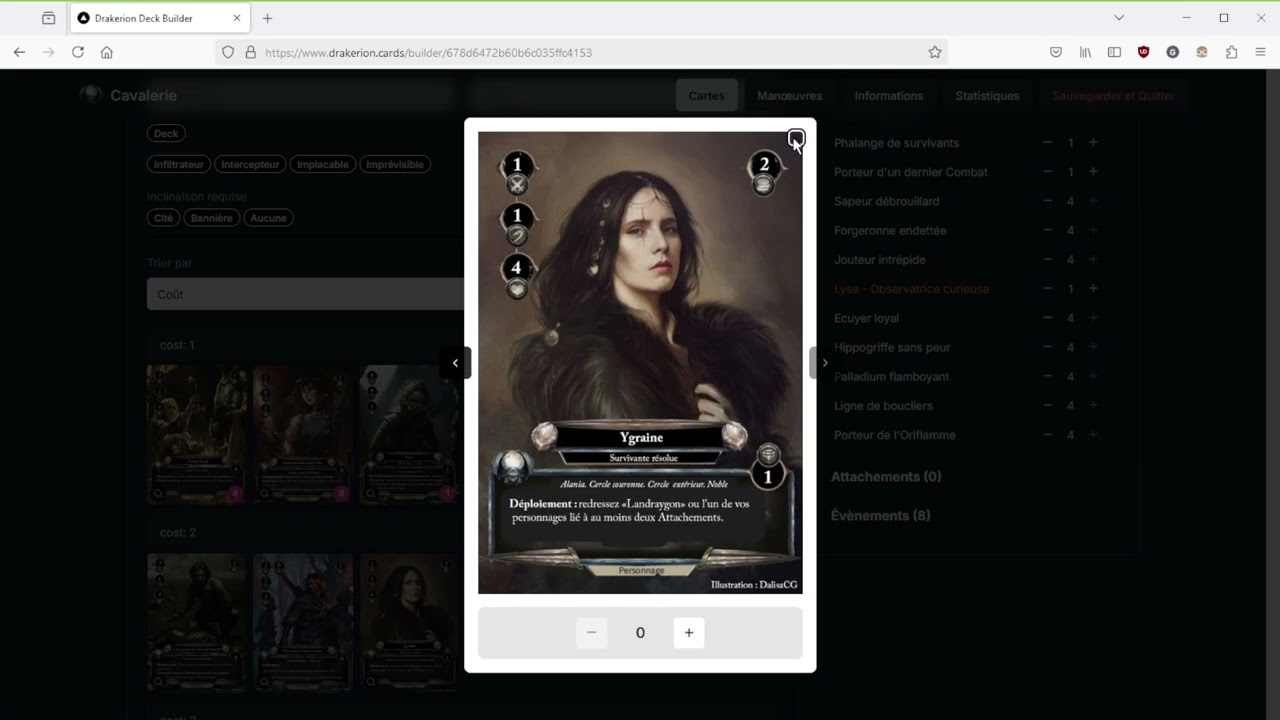Image resolution: width=1280 pixels, height=720 pixels.
Task: Select Lyse - Observatrice curieuse entry
Action: click(911, 289)
